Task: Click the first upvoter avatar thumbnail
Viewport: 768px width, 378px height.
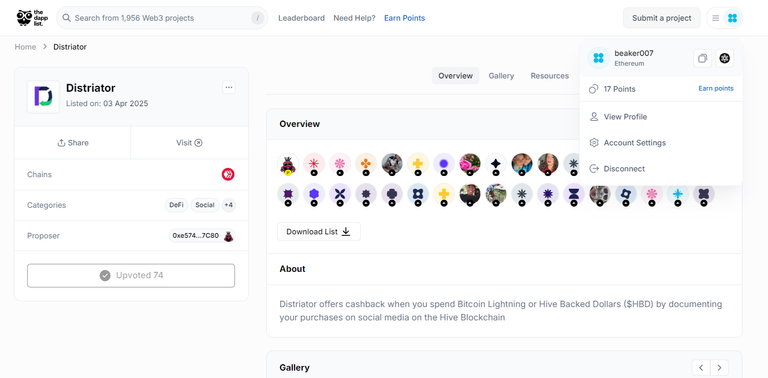Action: 288,164
